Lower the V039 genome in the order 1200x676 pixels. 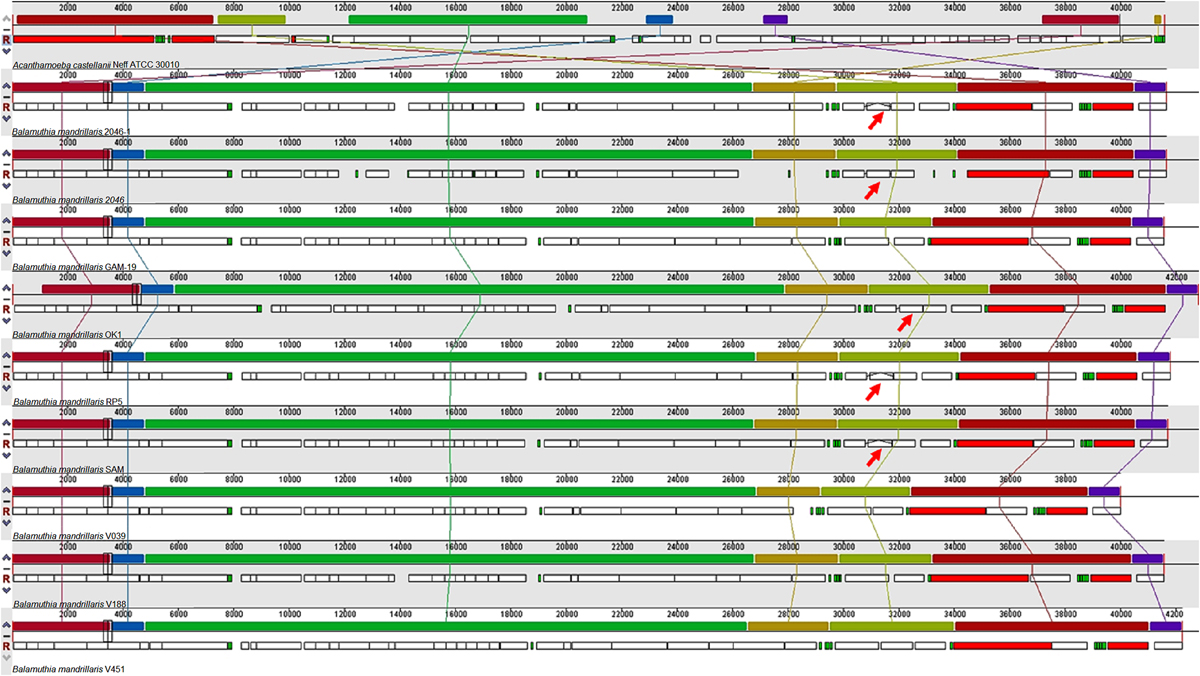[x=6, y=524]
